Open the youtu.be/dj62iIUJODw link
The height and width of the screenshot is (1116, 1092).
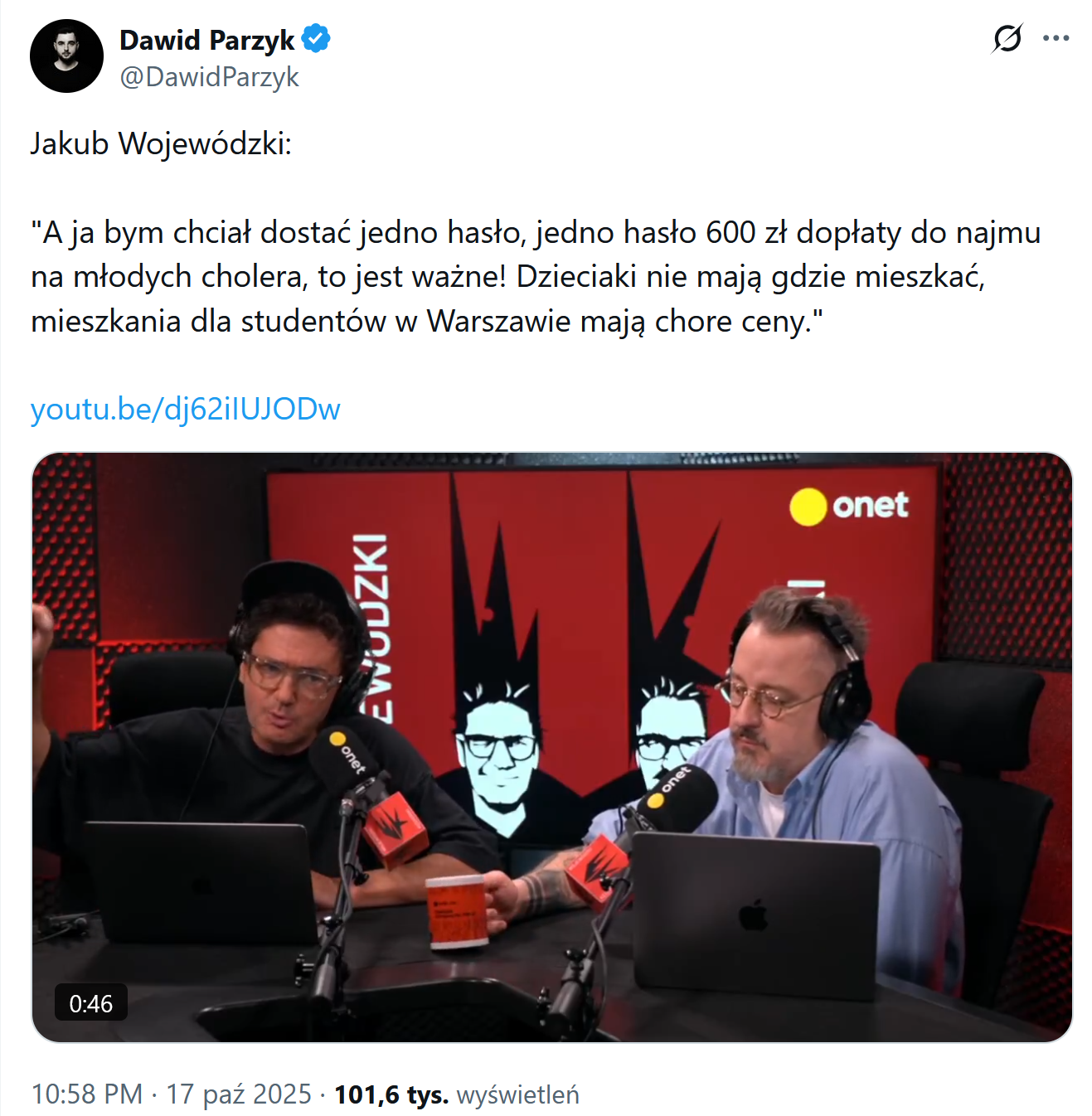coord(186,409)
